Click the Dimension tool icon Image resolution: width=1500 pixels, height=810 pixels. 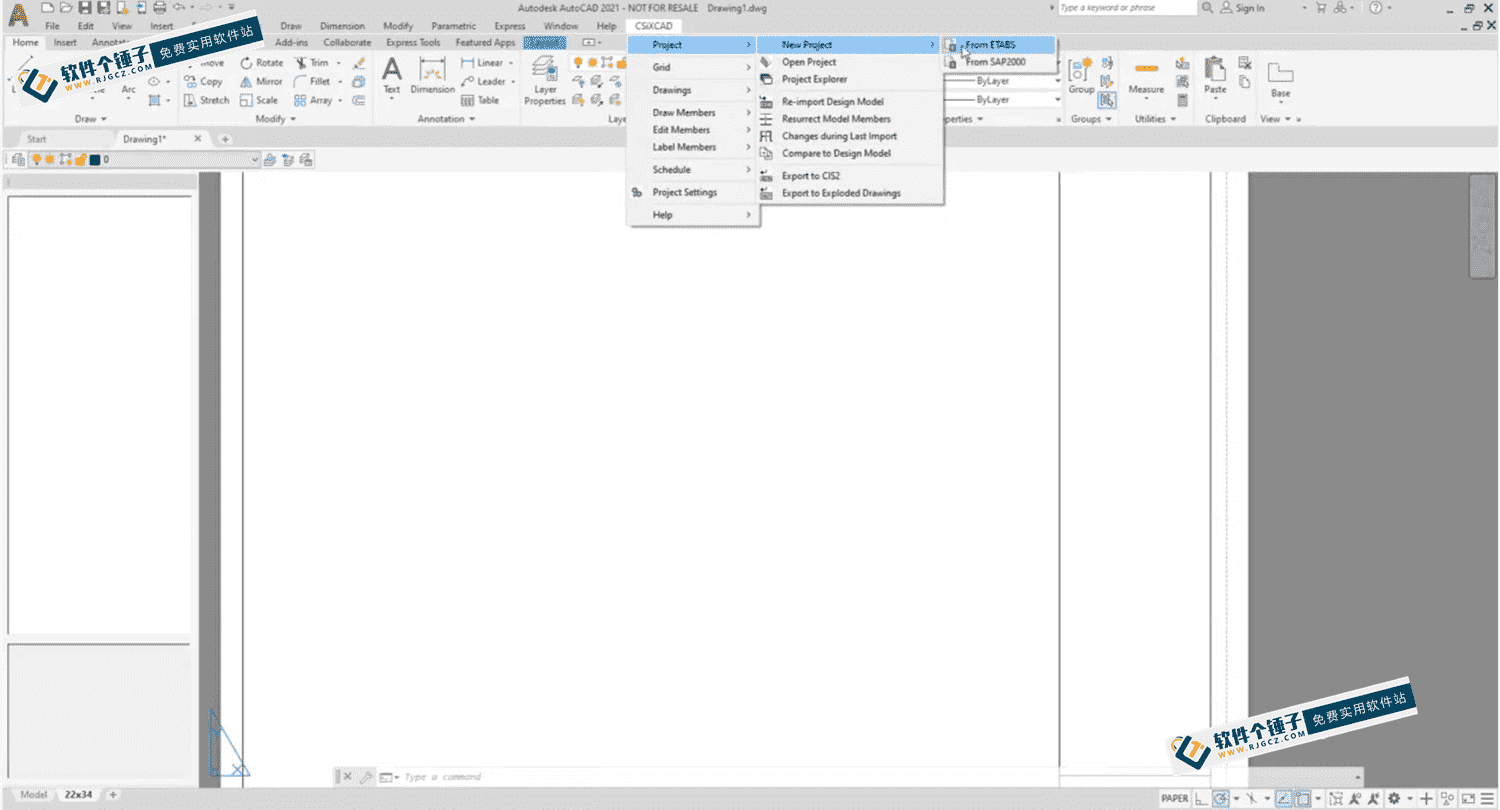(433, 70)
